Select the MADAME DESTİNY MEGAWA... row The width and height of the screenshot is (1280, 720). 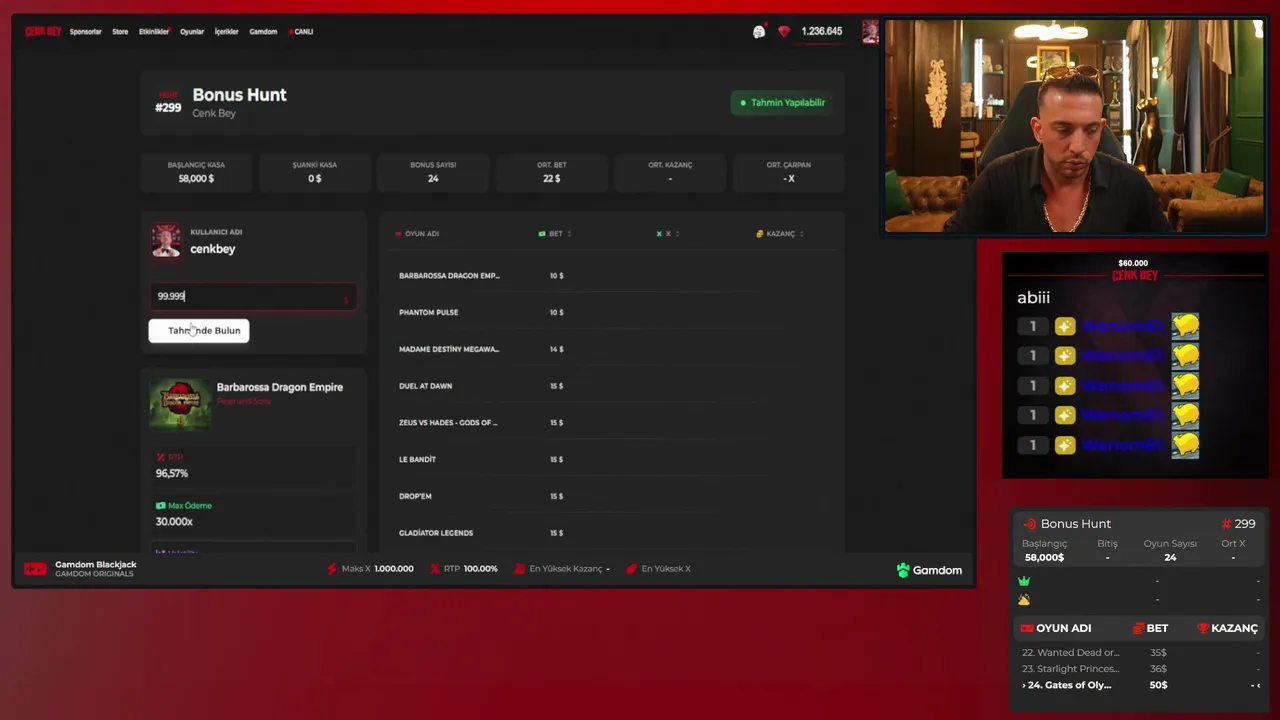click(610, 350)
